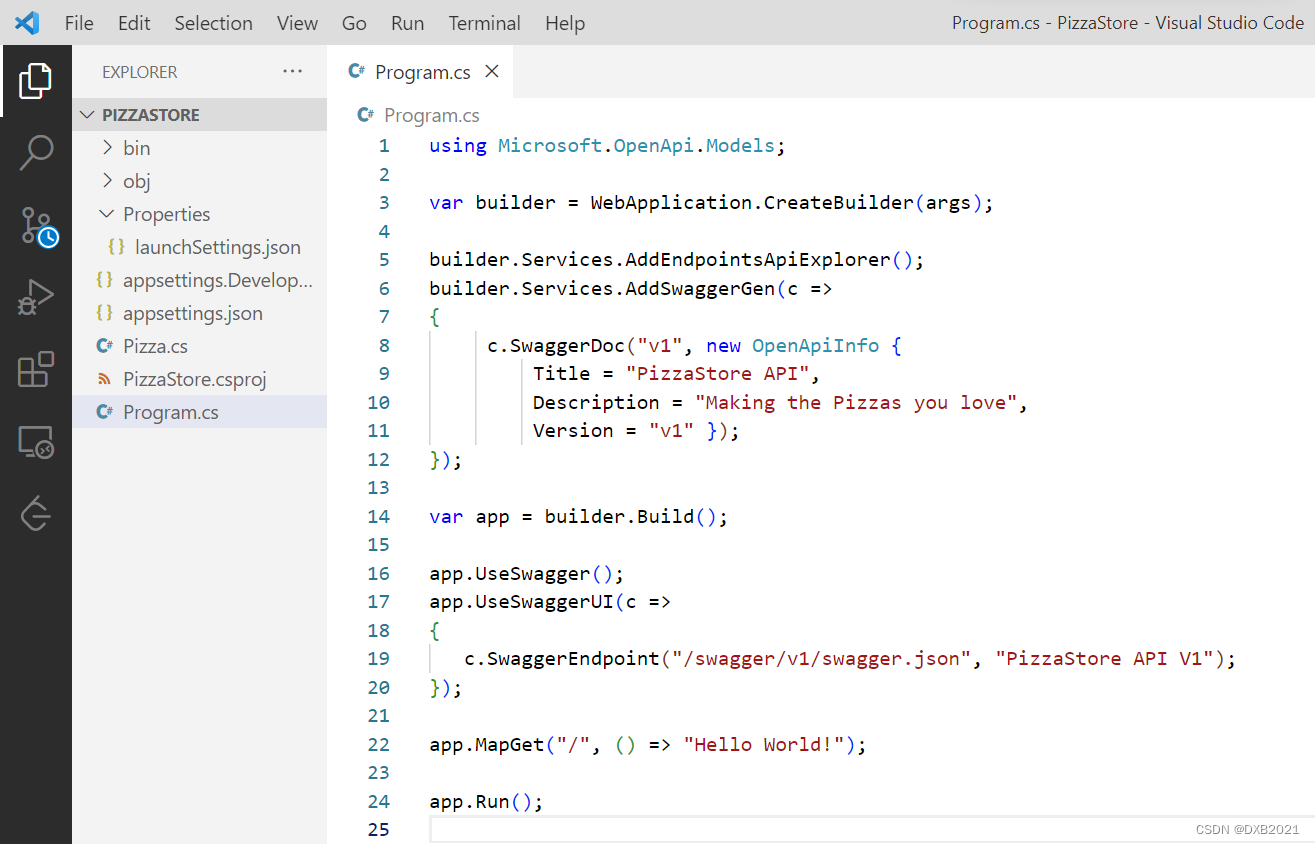Open PizzaStore.csproj file

point(194,379)
